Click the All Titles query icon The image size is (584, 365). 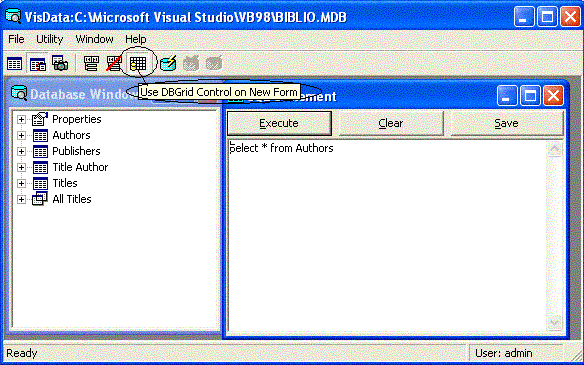click(40, 199)
